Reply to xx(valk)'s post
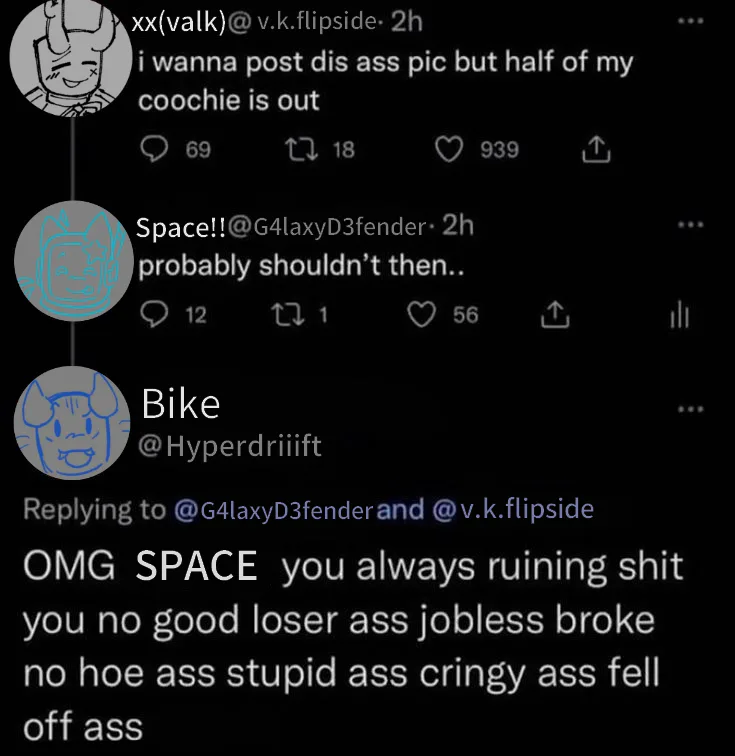This screenshot has width=735, height=756. [153, 150]
